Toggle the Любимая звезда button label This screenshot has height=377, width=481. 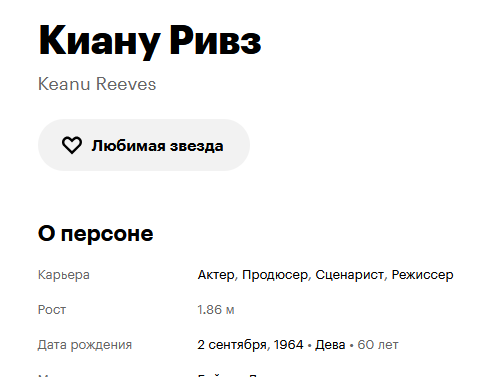[x=157, y=146]
